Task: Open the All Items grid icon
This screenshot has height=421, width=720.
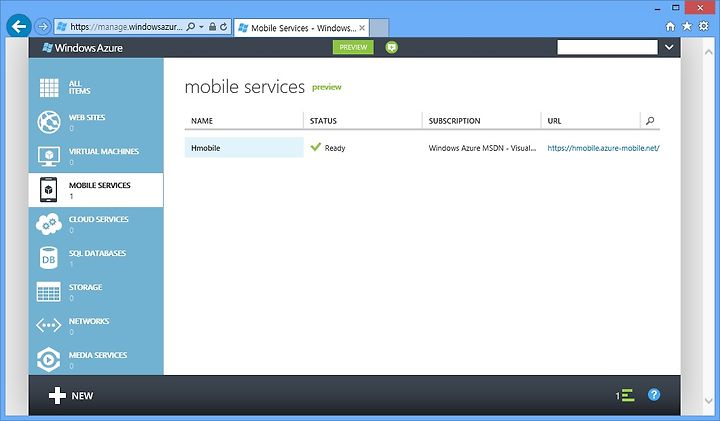Action: (x=49, y=87)
